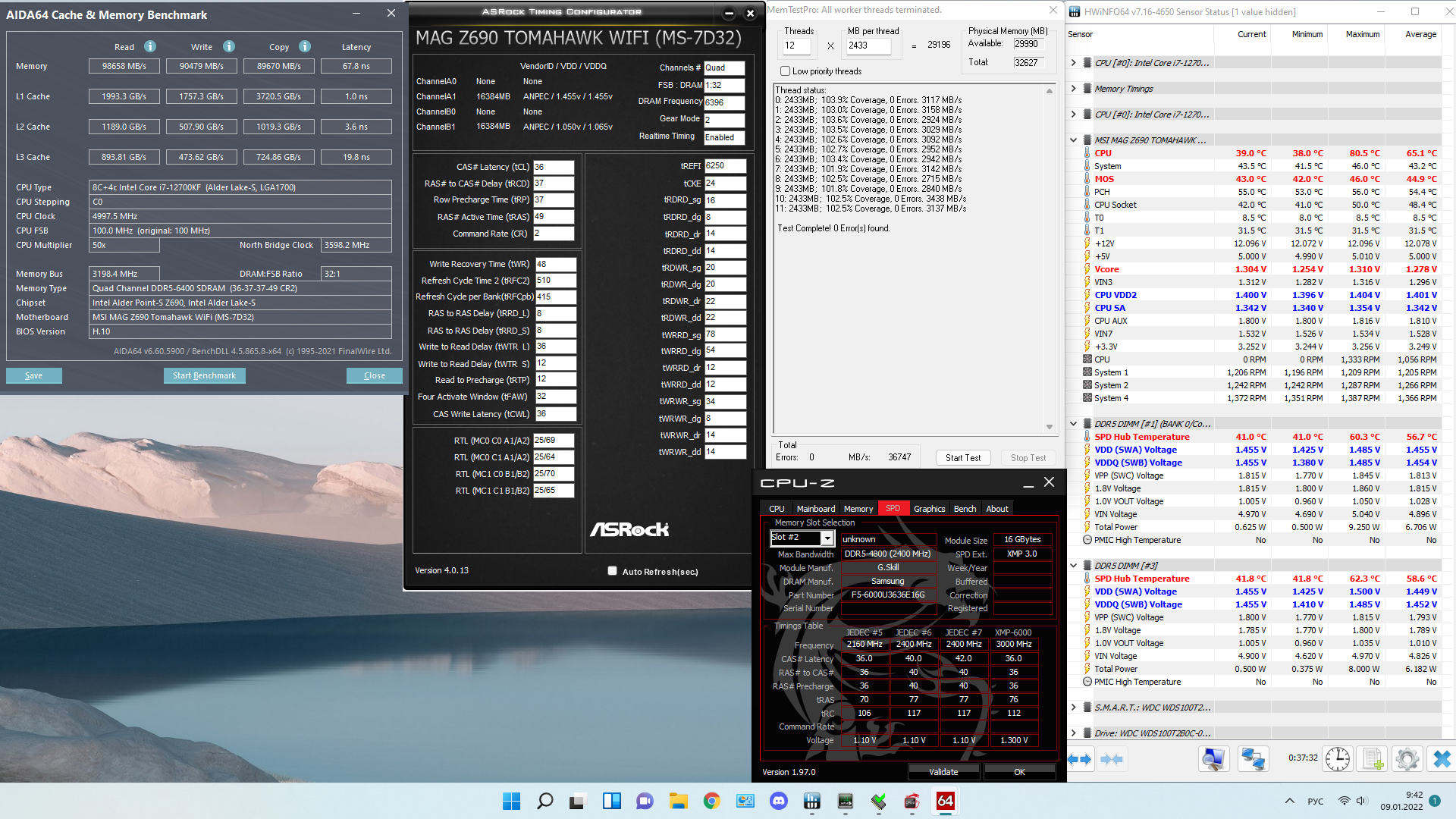The image size is (1456, 819).
Task: Click the Start Benchmark button
Action: point(204,375)
